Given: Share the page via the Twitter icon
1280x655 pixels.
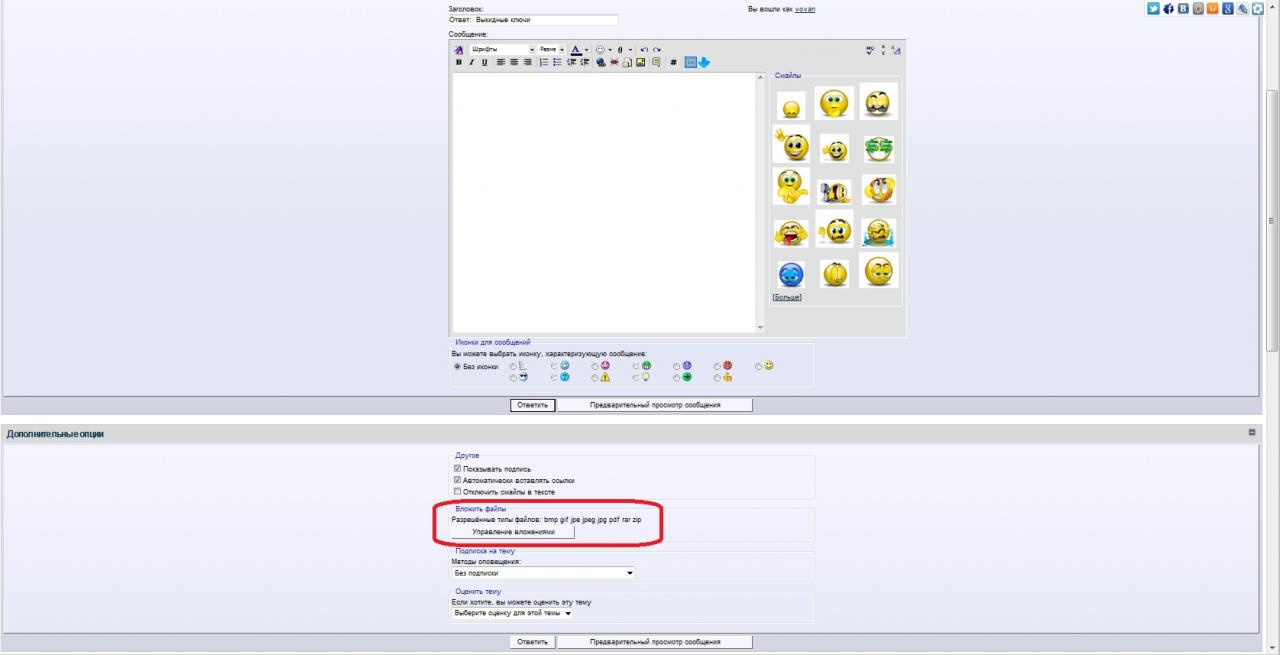Looking at the screenshot, I should [1153, 9].
